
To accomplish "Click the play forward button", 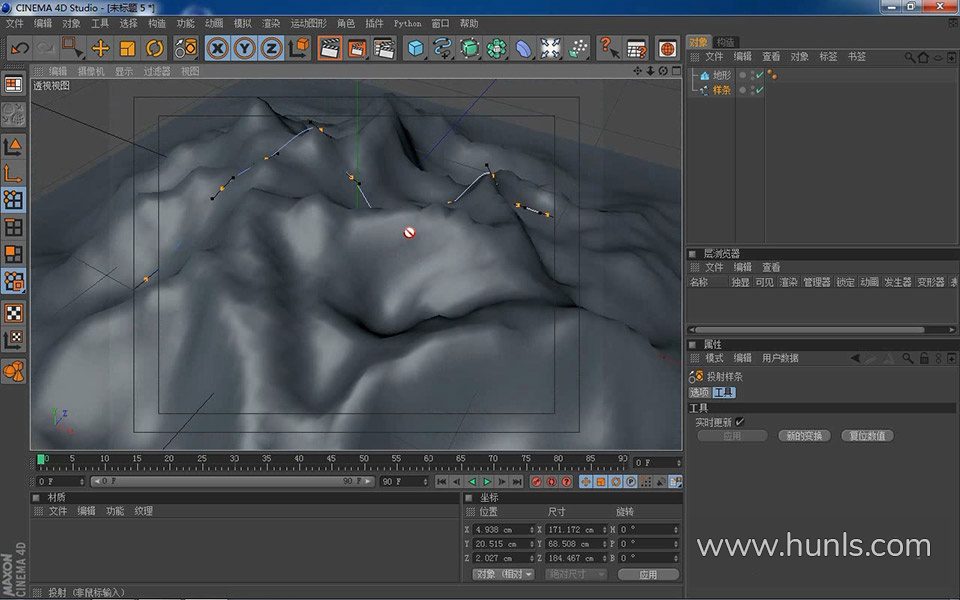I will (x=487, y=481).
